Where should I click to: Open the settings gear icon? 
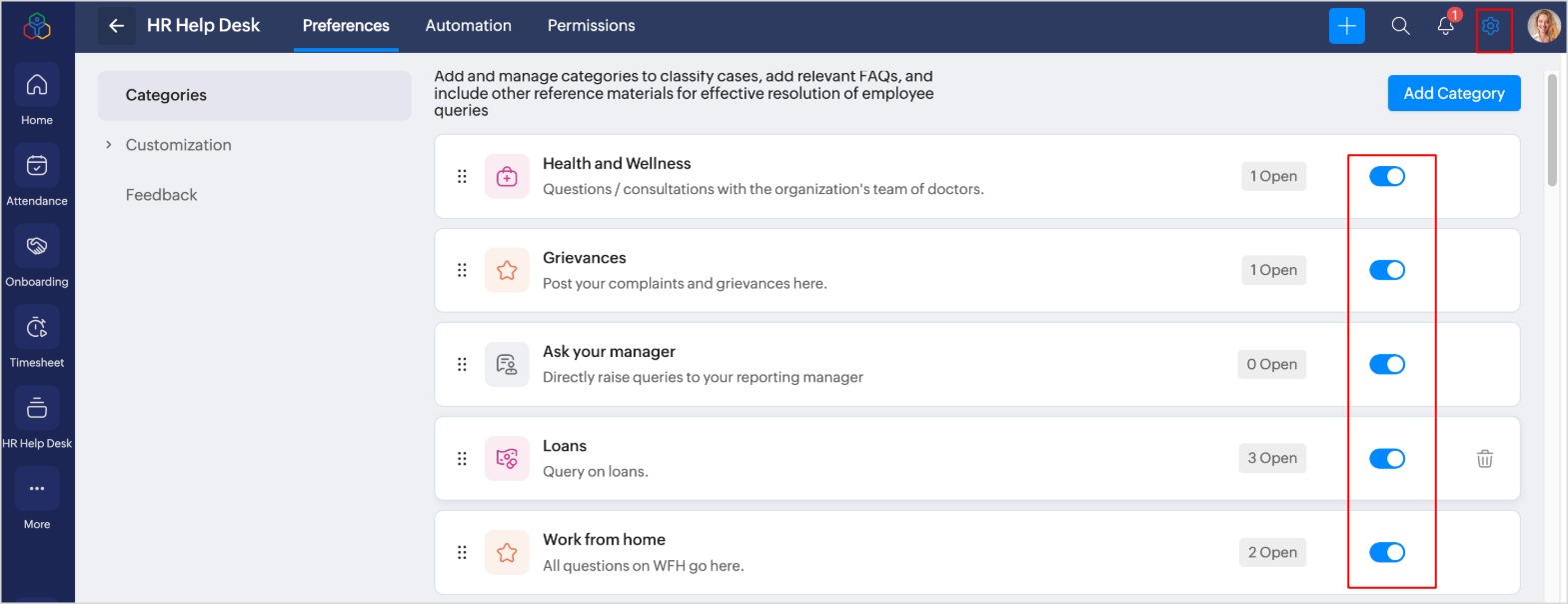[1491, 26]
